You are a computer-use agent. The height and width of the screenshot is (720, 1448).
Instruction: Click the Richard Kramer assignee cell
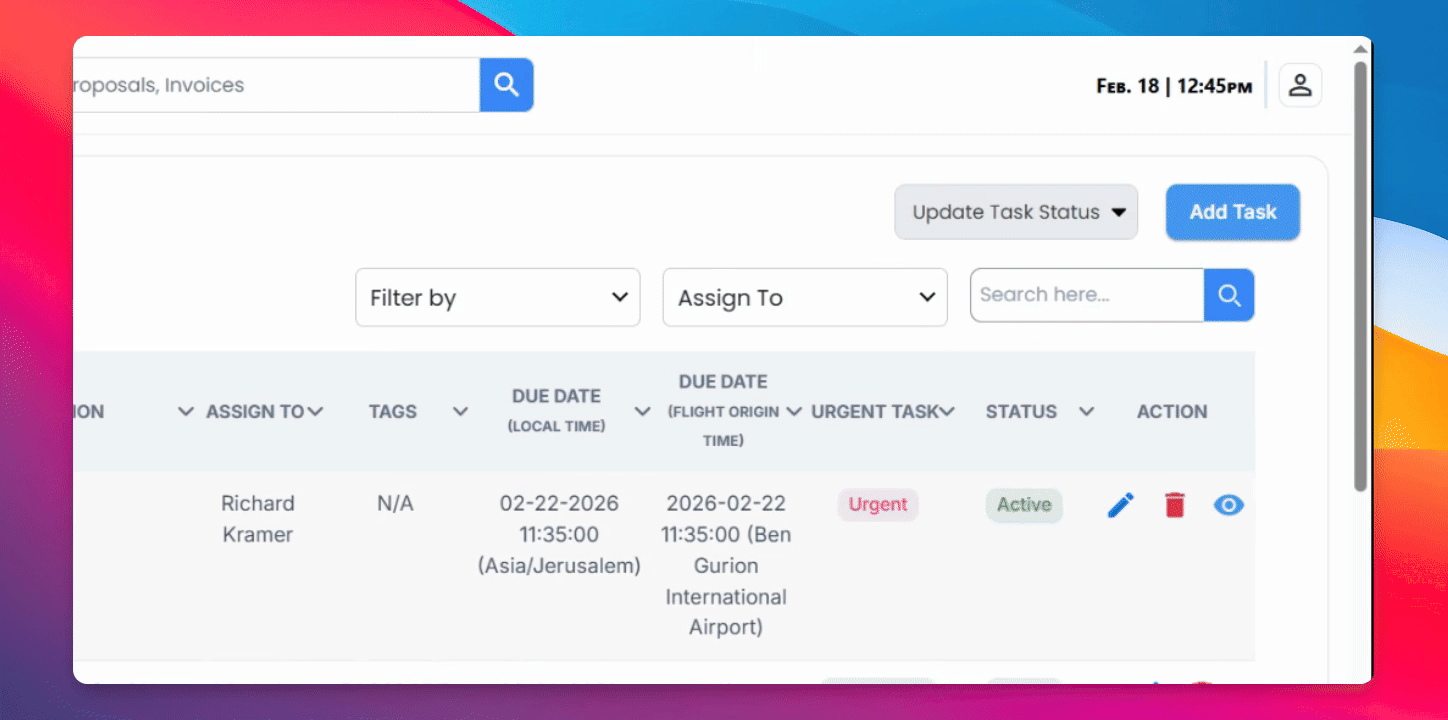[x=258, y=518]
